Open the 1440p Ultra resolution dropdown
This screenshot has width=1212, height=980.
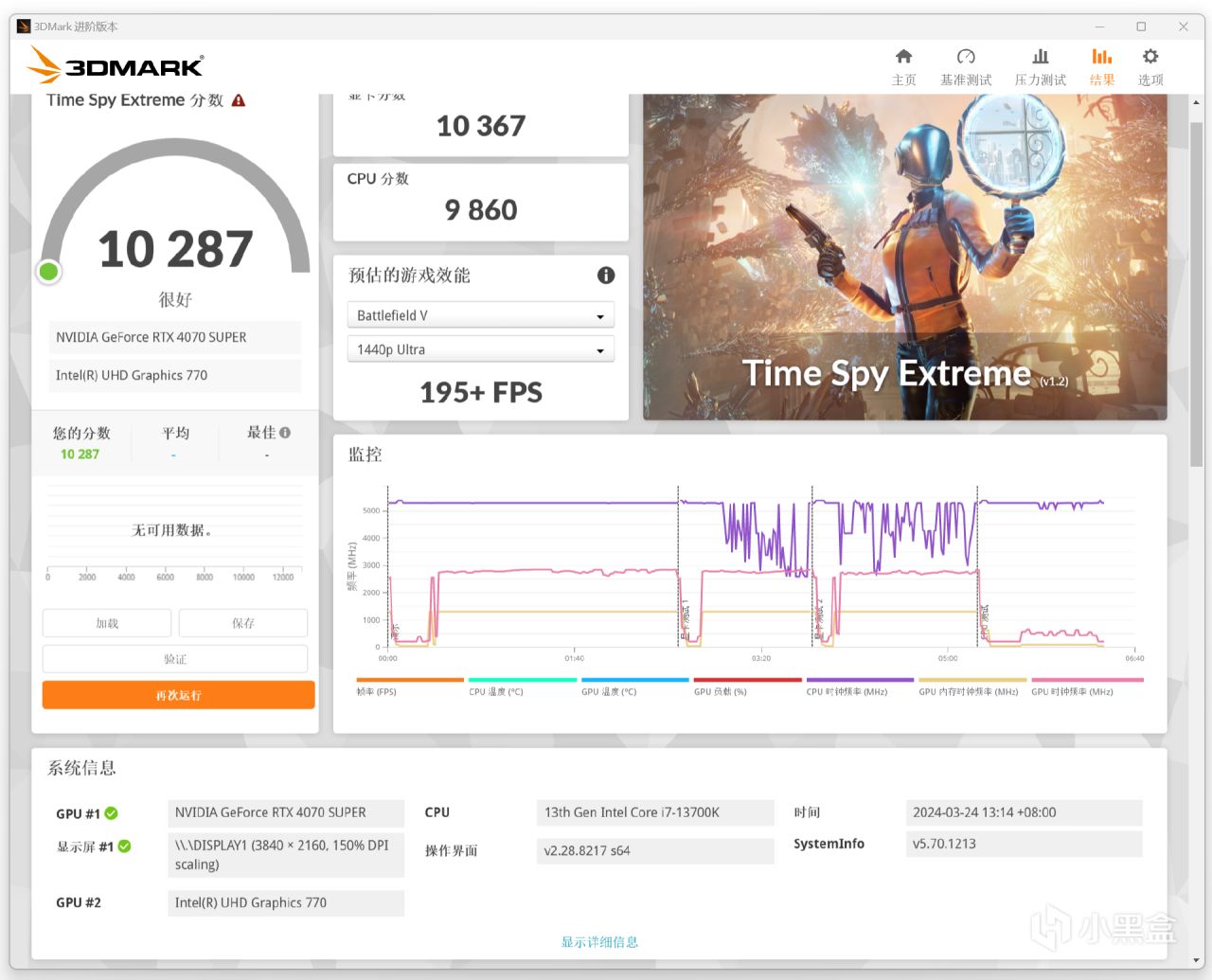(x=481, y=349)
